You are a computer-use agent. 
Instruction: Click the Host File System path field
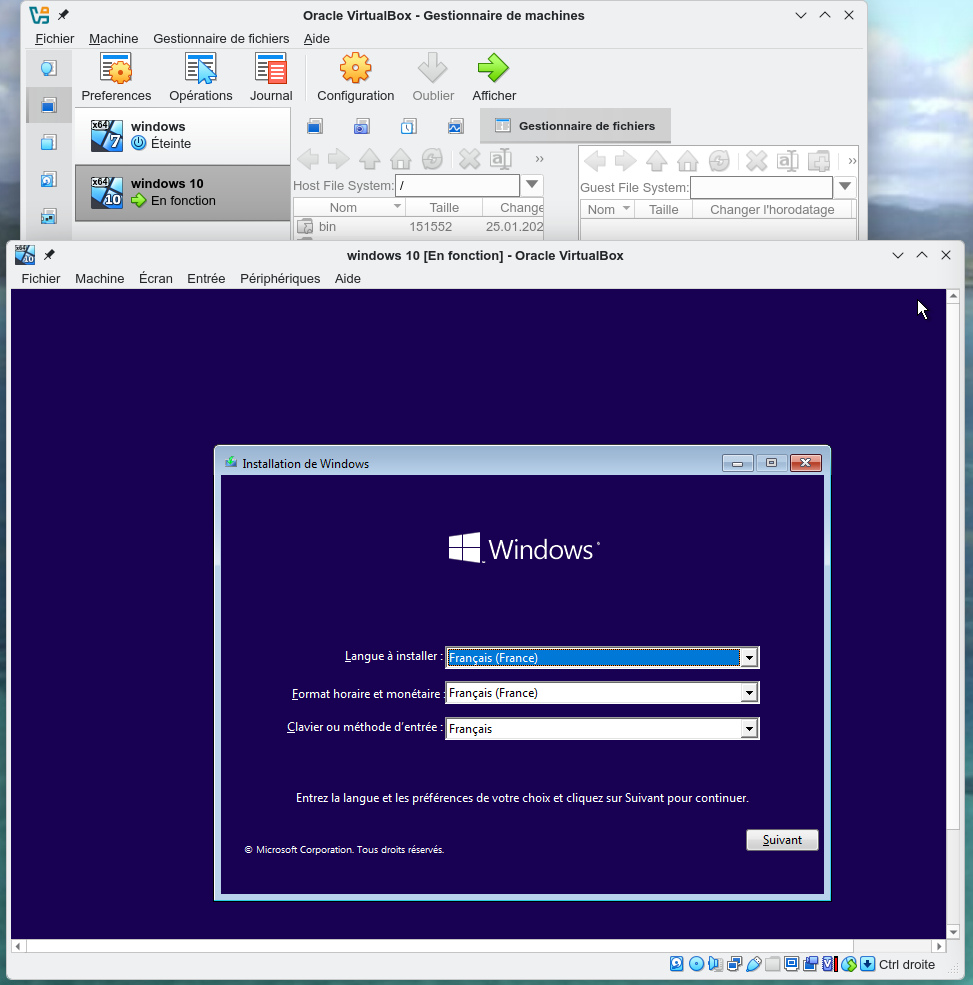pyautogui.click(x=457, y=186)
